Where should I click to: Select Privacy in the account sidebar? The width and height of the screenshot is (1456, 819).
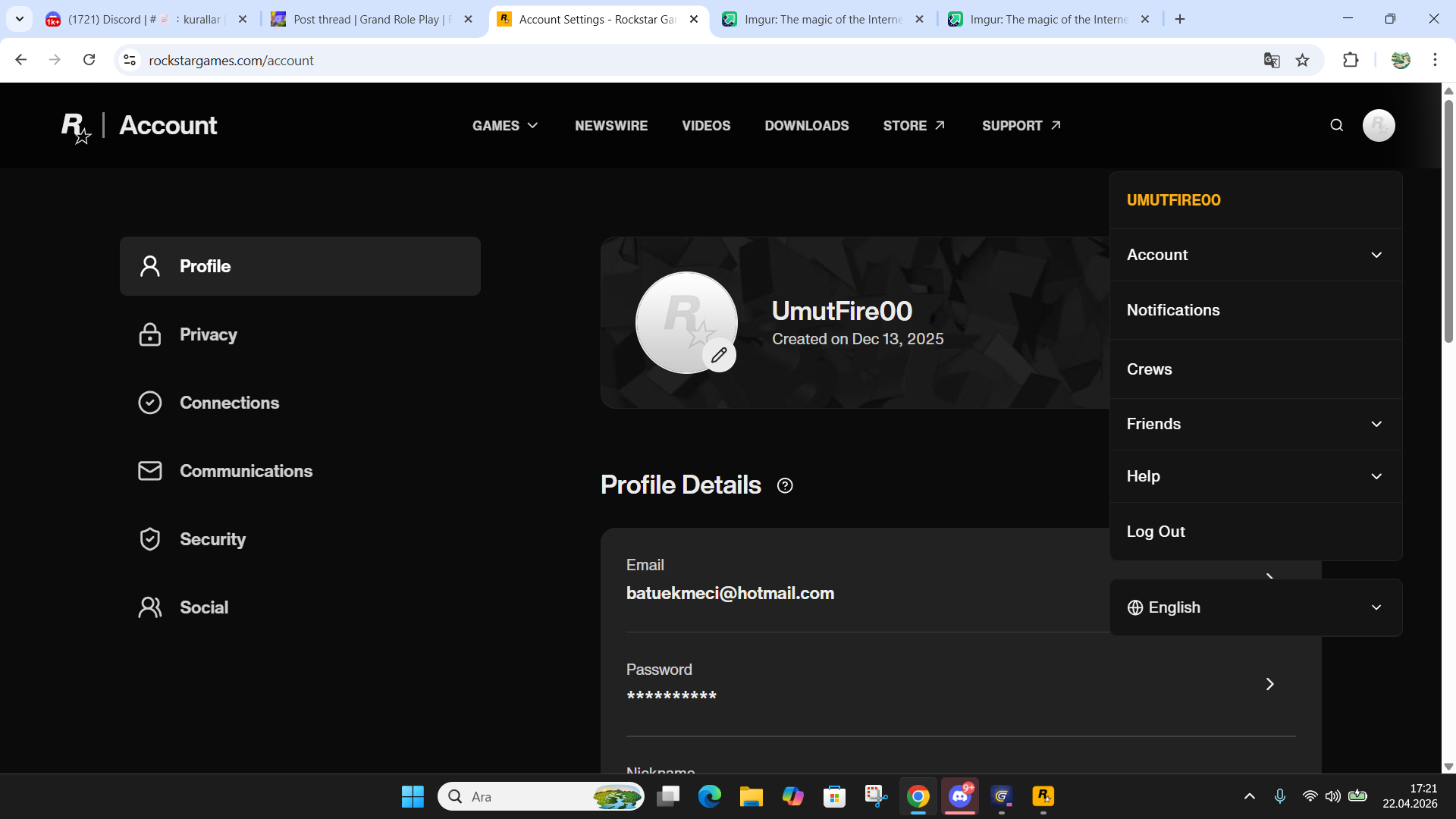click(300, 334)
